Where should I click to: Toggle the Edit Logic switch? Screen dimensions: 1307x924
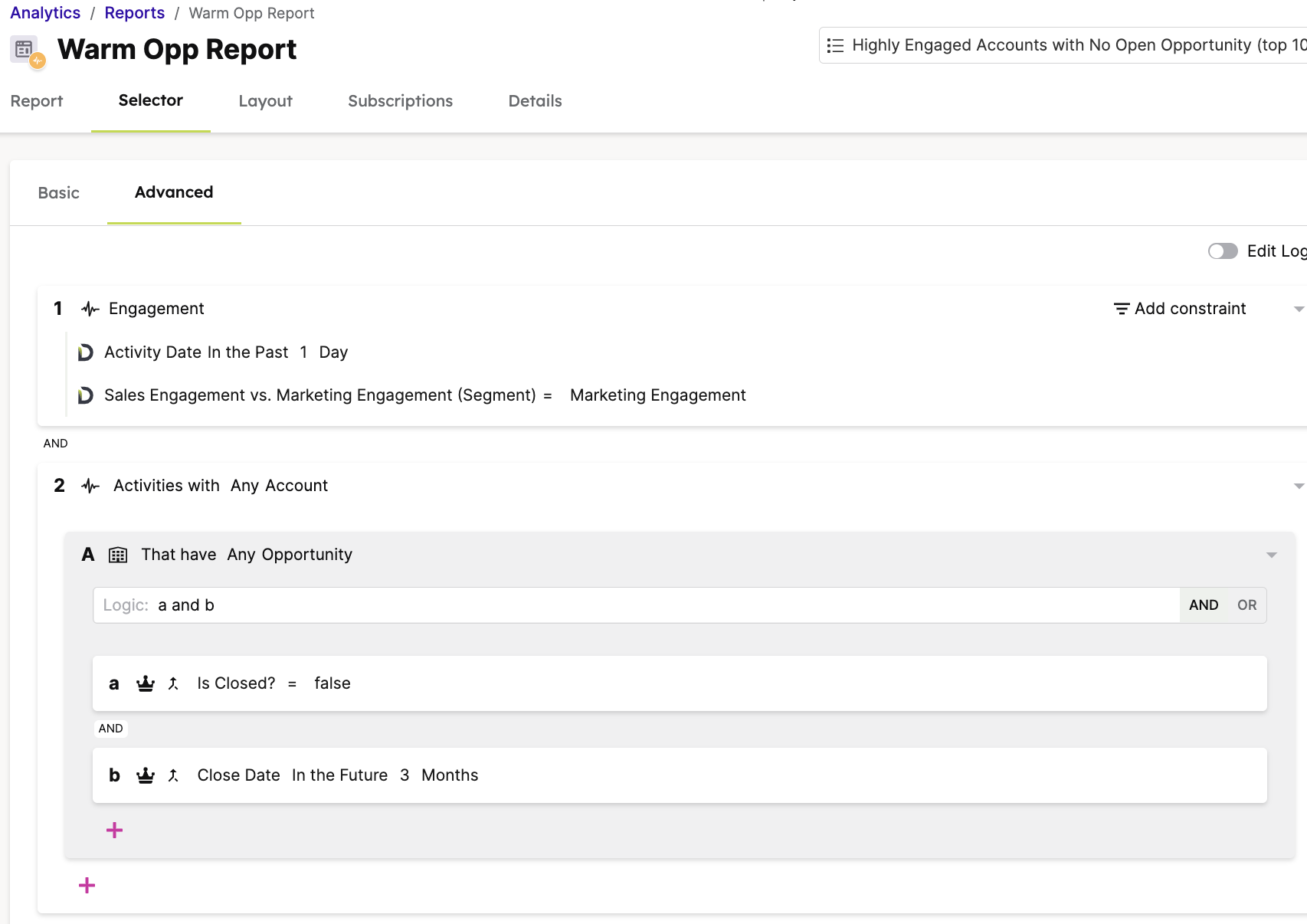point(1223,251)
